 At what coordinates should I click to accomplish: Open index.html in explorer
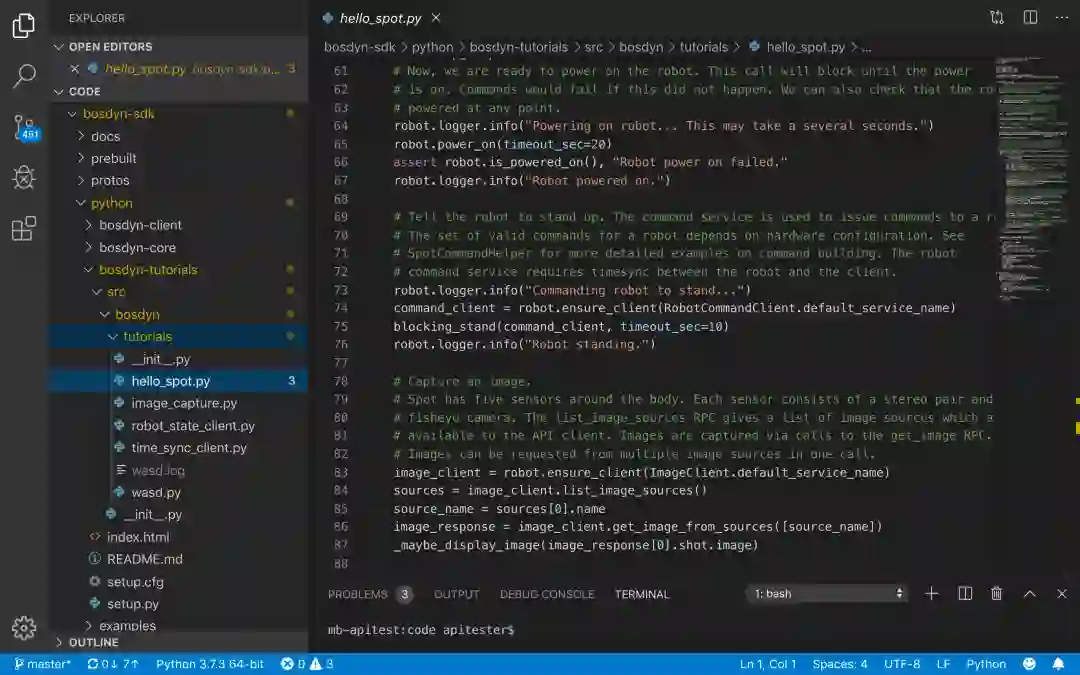tap(178, 537)
